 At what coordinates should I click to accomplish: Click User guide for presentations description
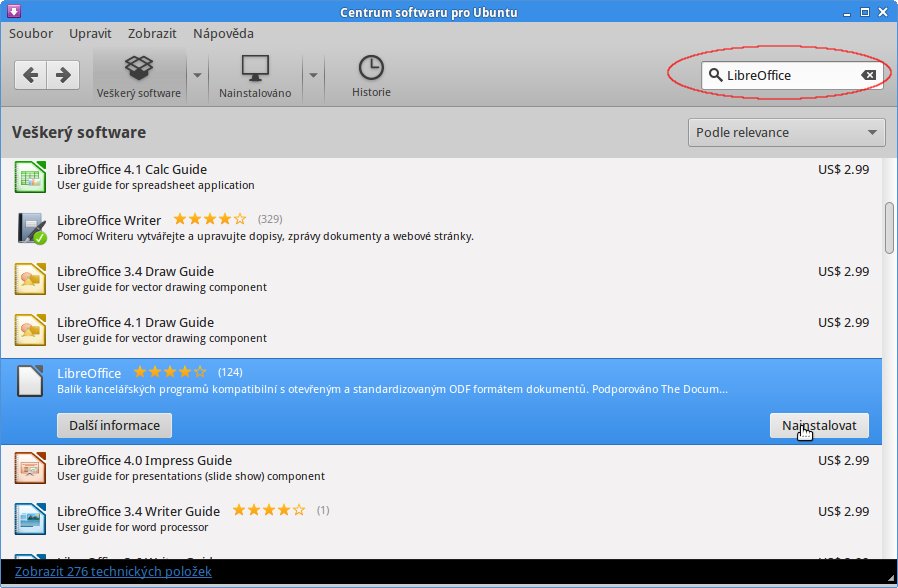pos(191,476)
